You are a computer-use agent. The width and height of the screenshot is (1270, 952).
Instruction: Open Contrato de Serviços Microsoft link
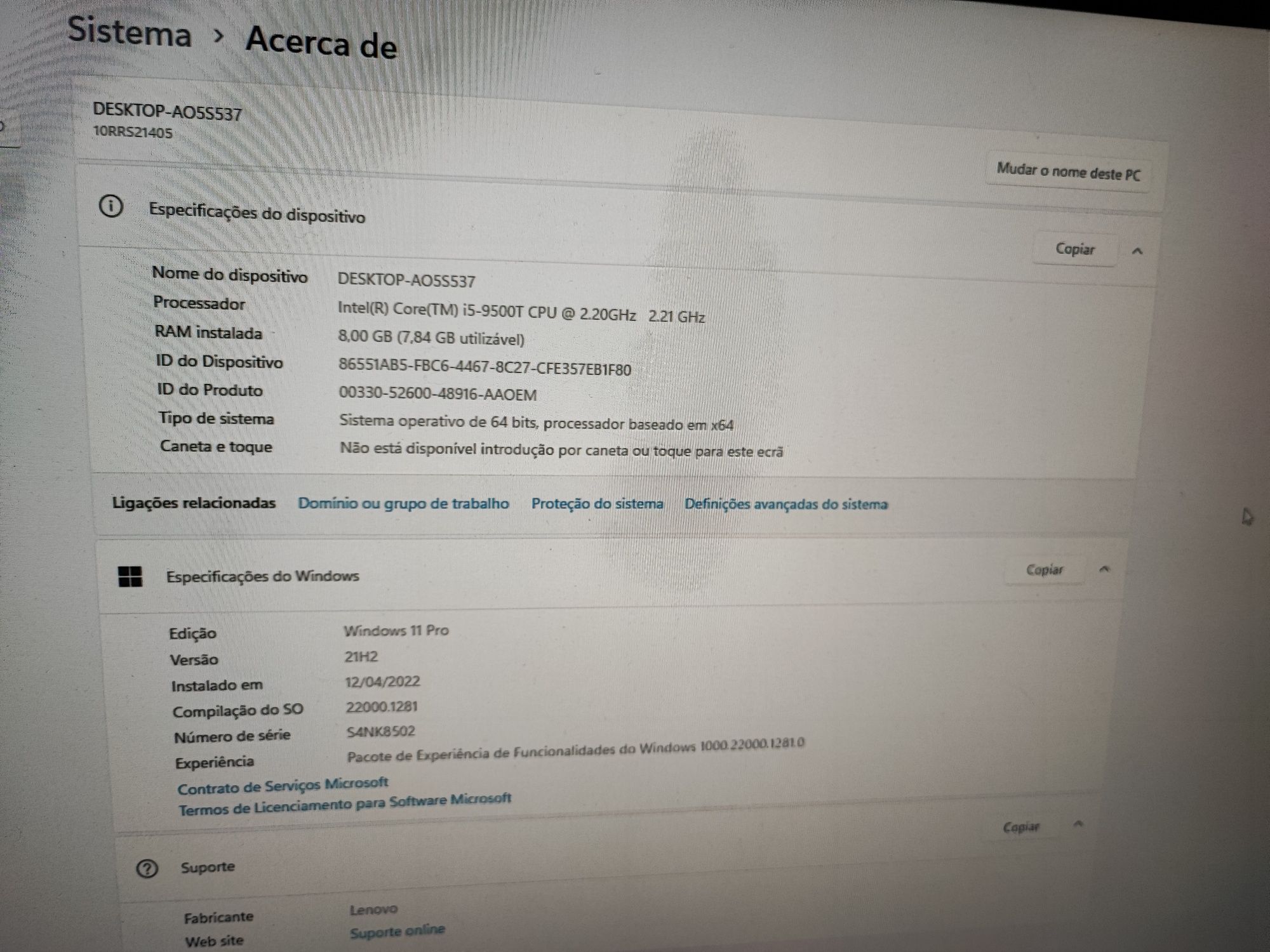[283, 786]
